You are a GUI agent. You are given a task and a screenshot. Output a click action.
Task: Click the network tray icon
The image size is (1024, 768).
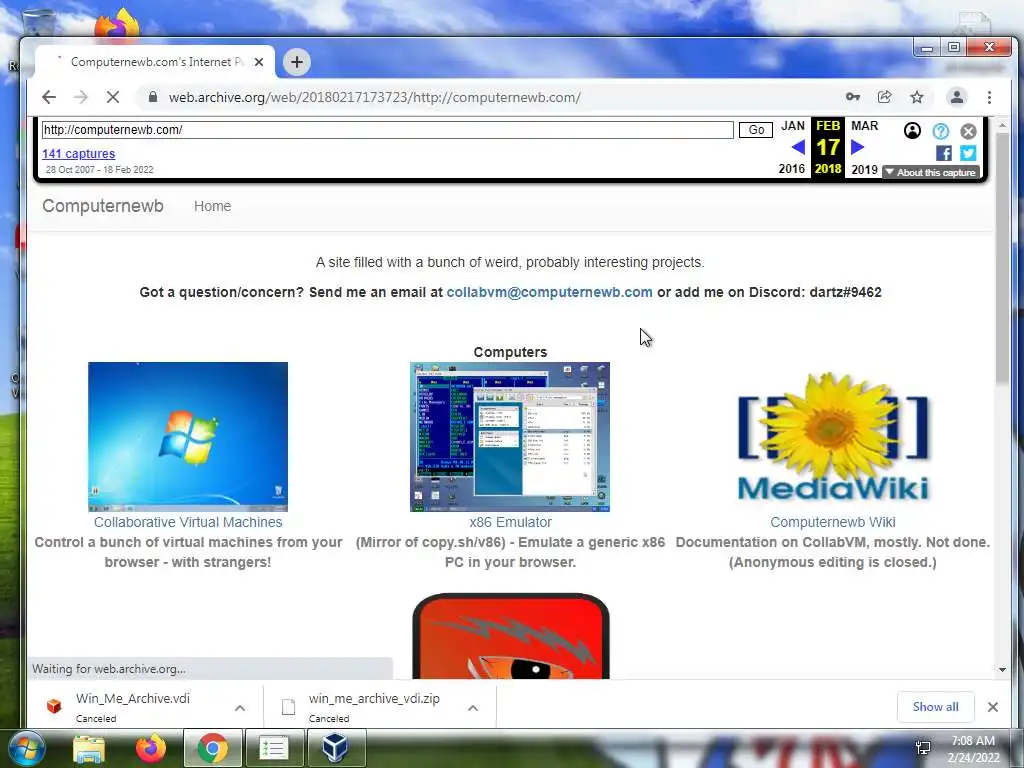[923, 748]
